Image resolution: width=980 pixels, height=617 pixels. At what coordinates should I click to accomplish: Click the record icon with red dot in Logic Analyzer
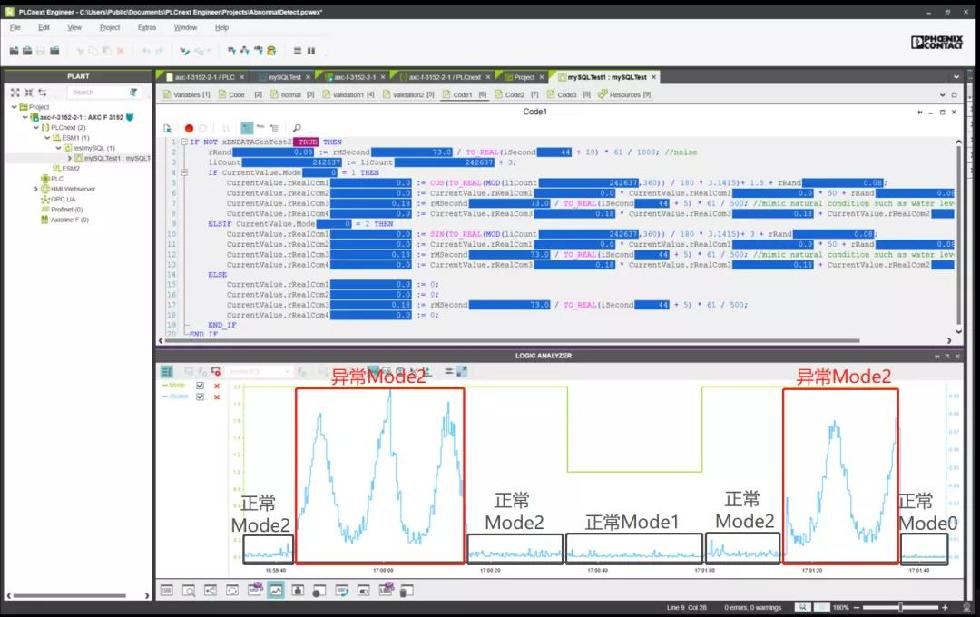coord(216,371)
